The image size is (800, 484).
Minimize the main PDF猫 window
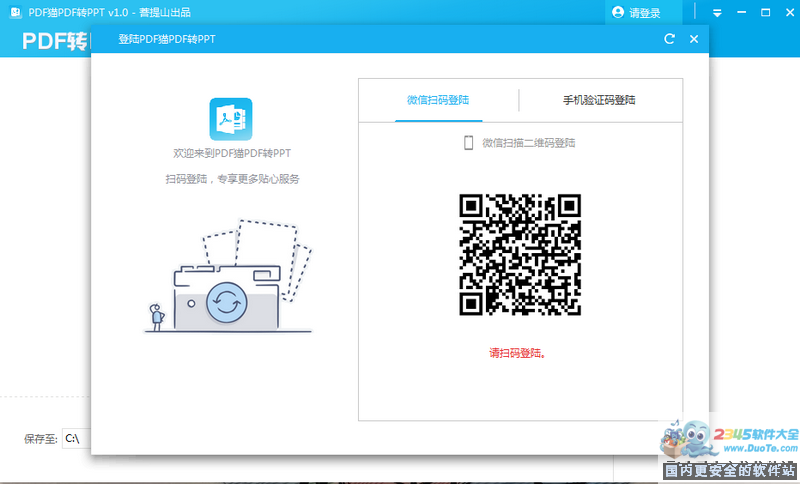point(742,13)
